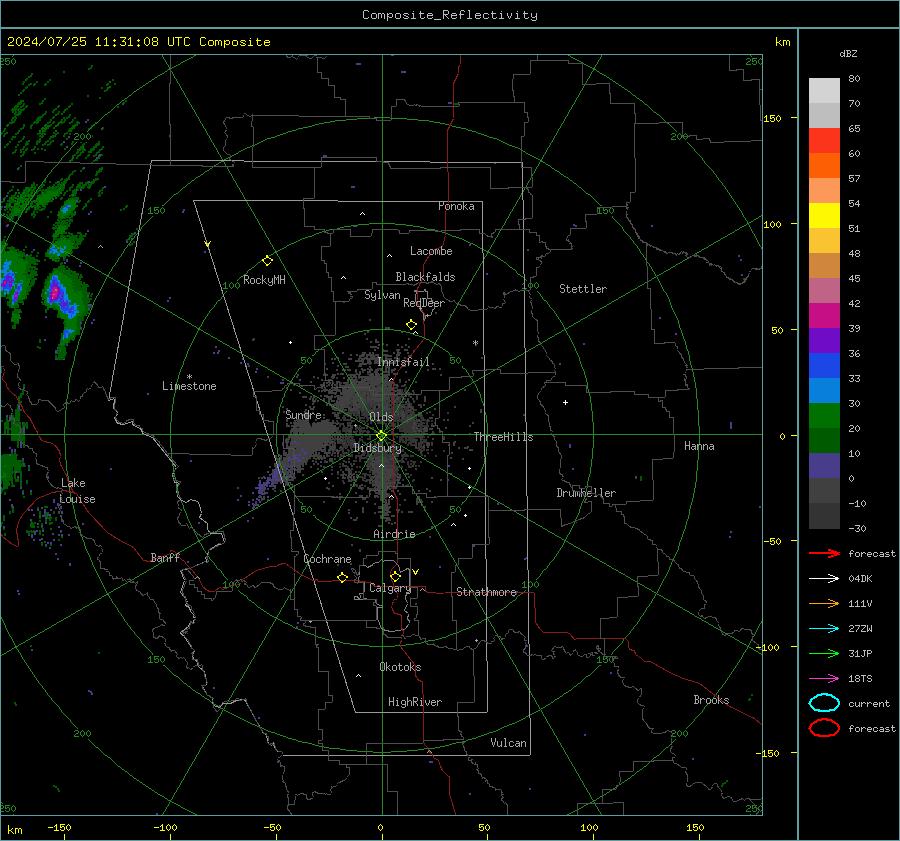Click the Composite_Reflectivity title

click(450, 15)
